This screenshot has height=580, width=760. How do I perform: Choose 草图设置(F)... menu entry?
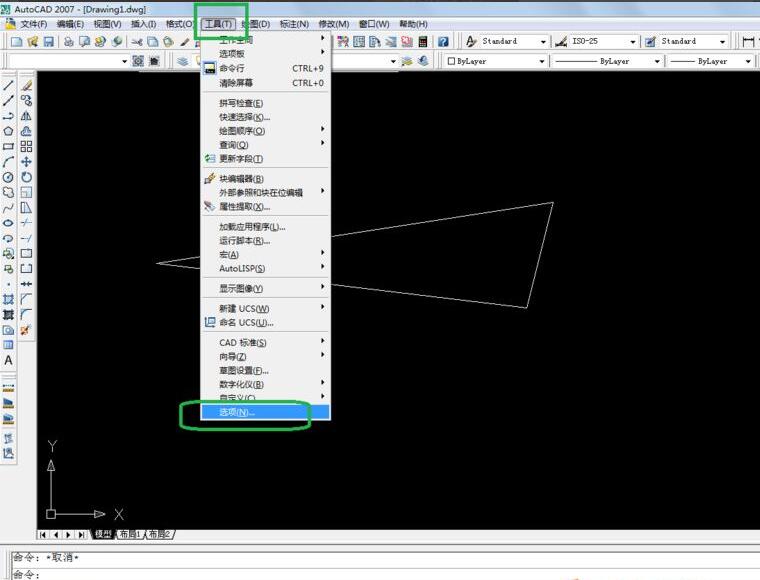[x=265, y=371]
